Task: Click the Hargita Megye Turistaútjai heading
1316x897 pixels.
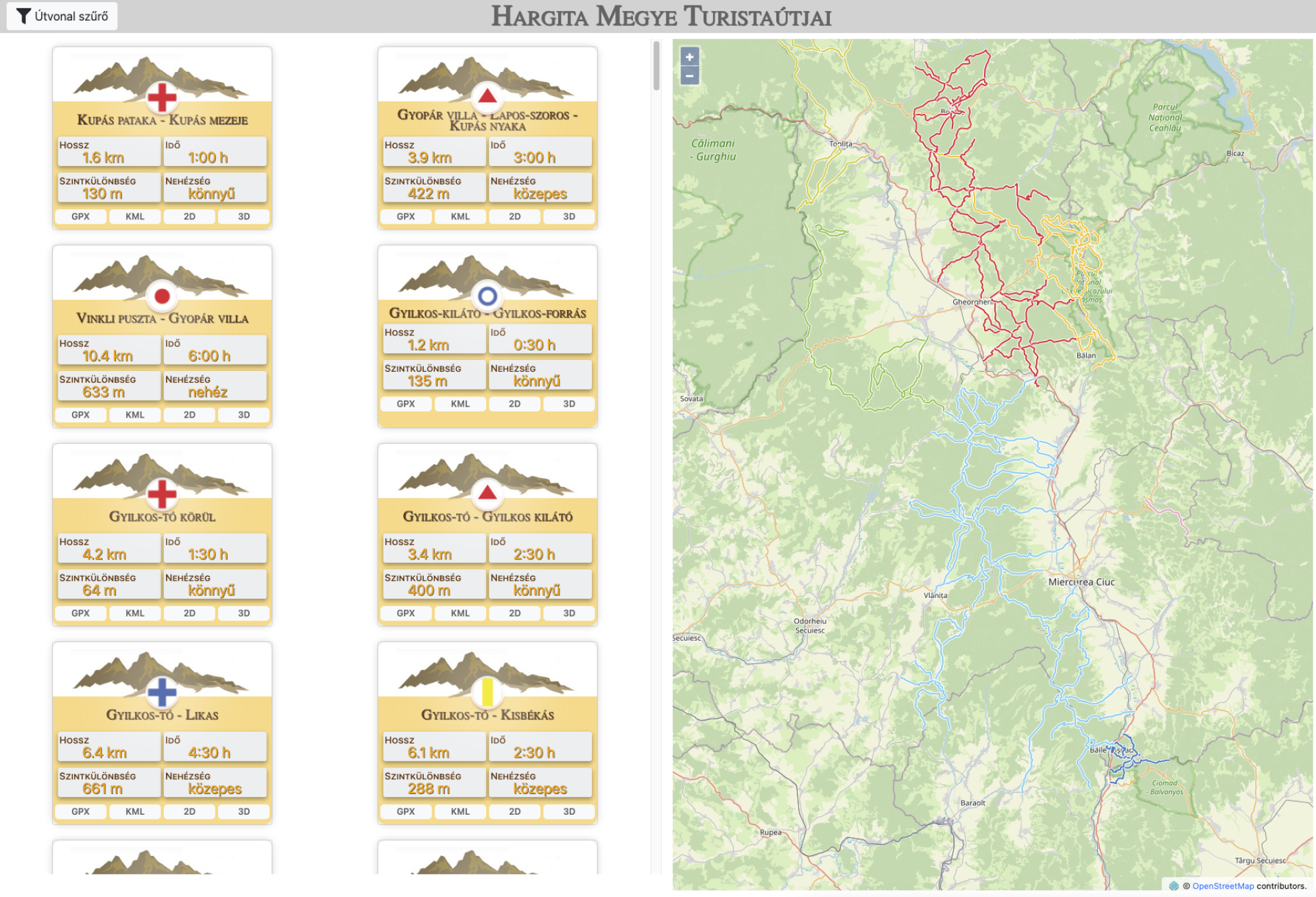Action: (x=661, y=16)
